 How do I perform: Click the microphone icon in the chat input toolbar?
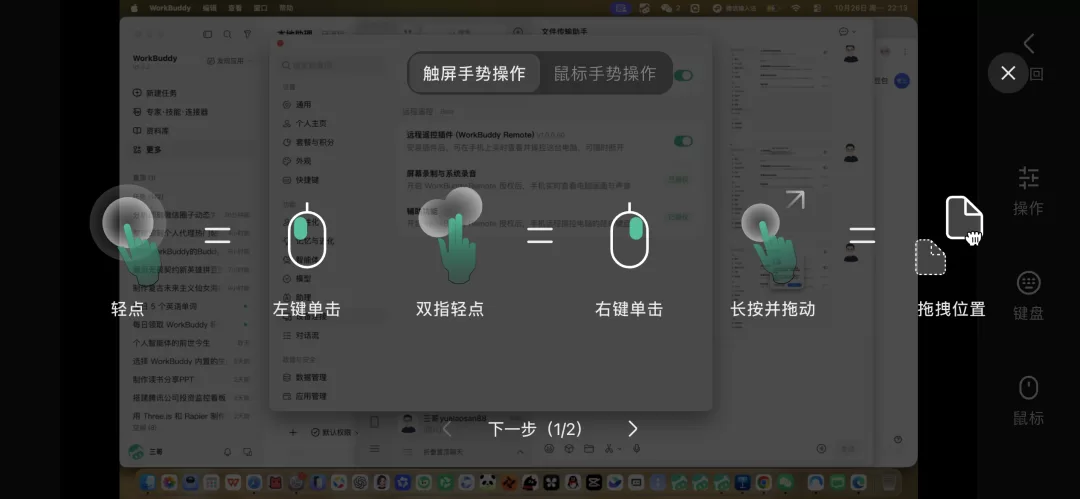point(637,449)
